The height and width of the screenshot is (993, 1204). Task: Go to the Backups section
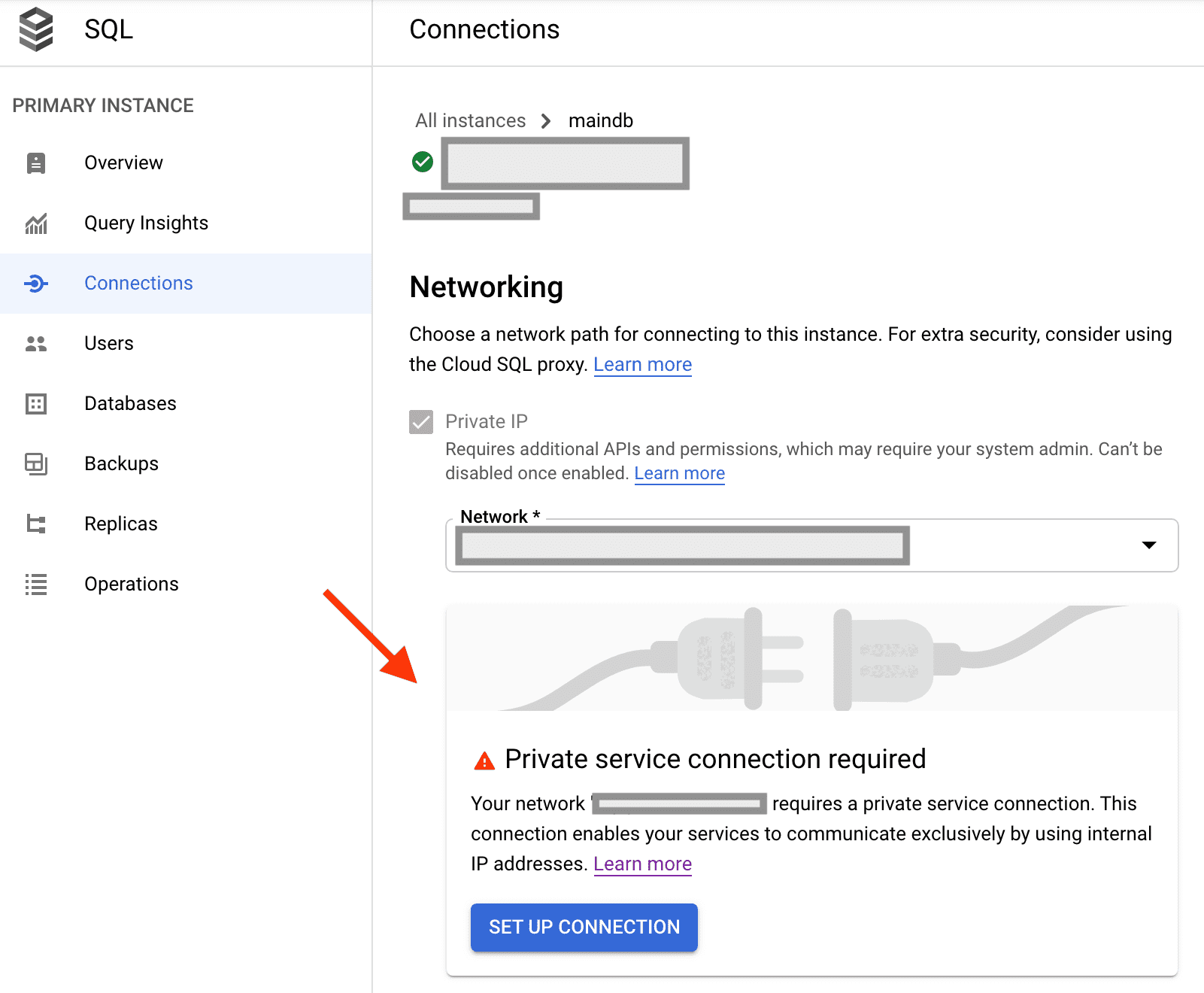[121, 464]
